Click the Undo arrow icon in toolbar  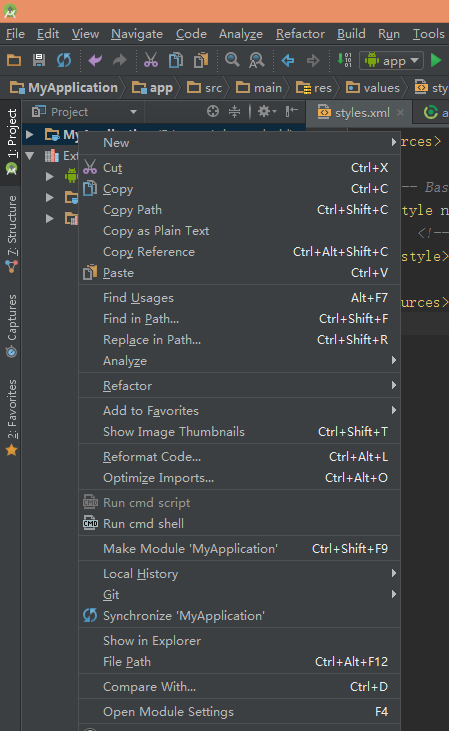pyautogui.click(x=95, y=60)
